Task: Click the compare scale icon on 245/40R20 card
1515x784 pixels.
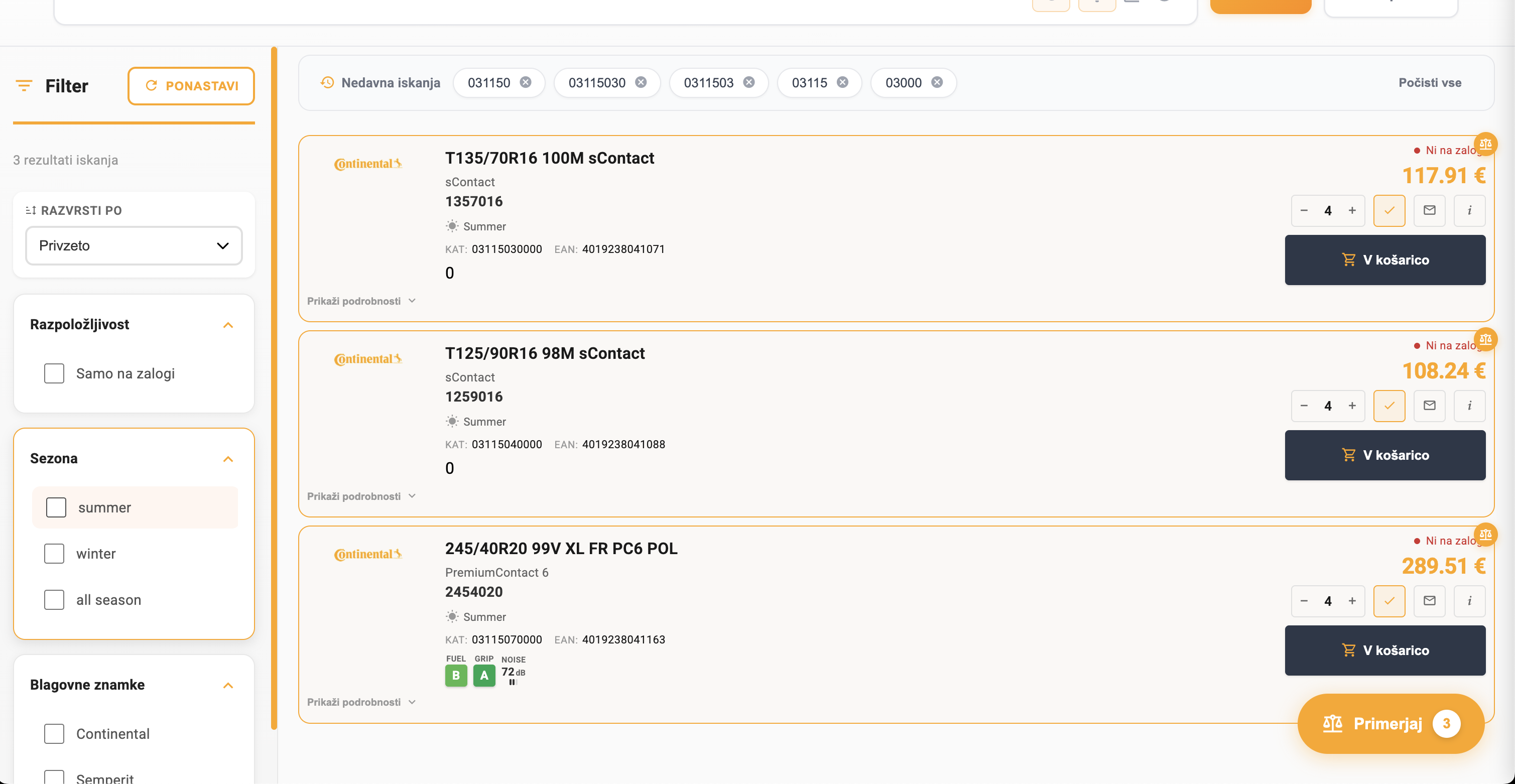Action: click(1485, 534)
